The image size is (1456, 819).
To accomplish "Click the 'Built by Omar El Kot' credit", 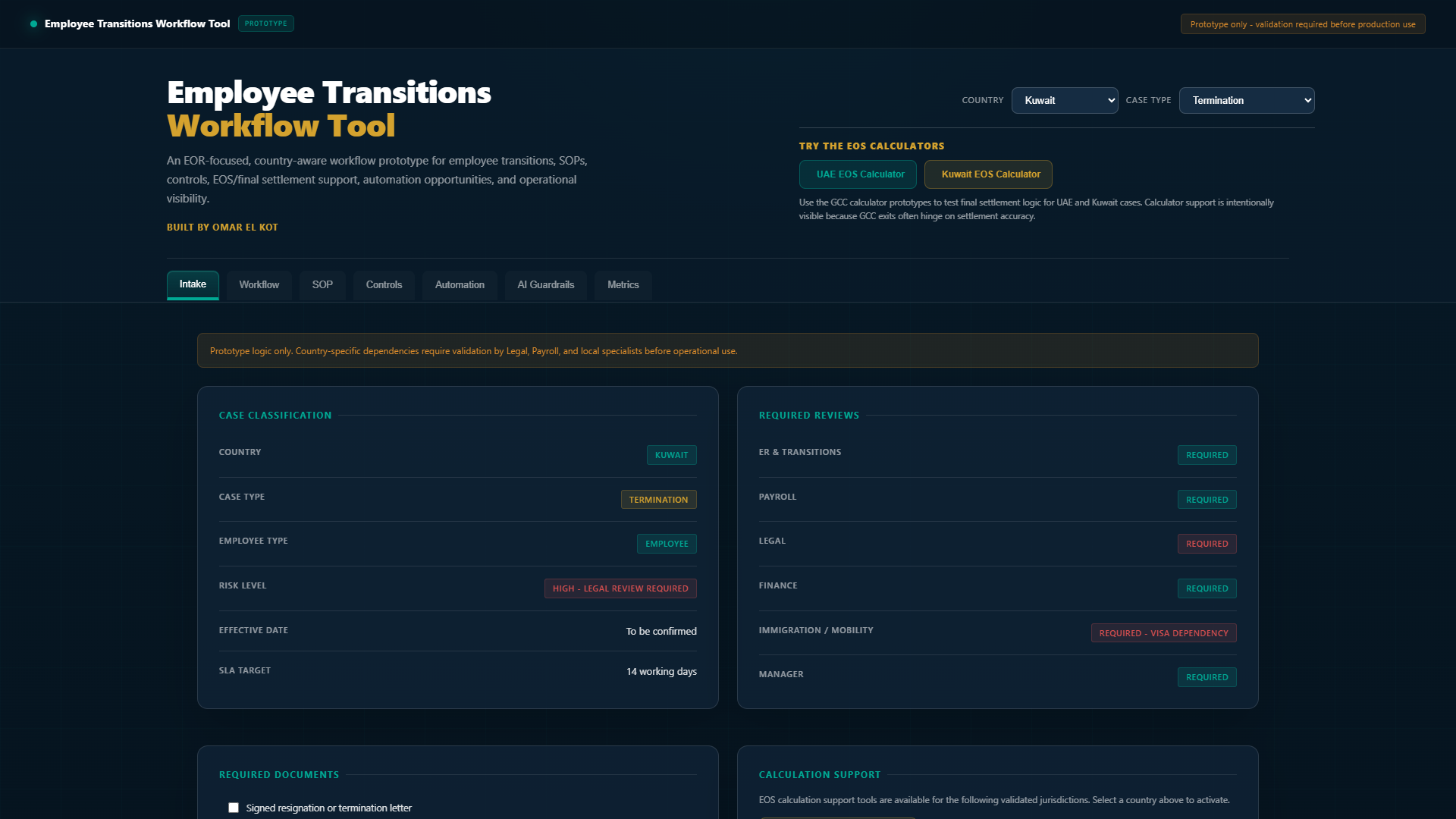I will 222,227.
